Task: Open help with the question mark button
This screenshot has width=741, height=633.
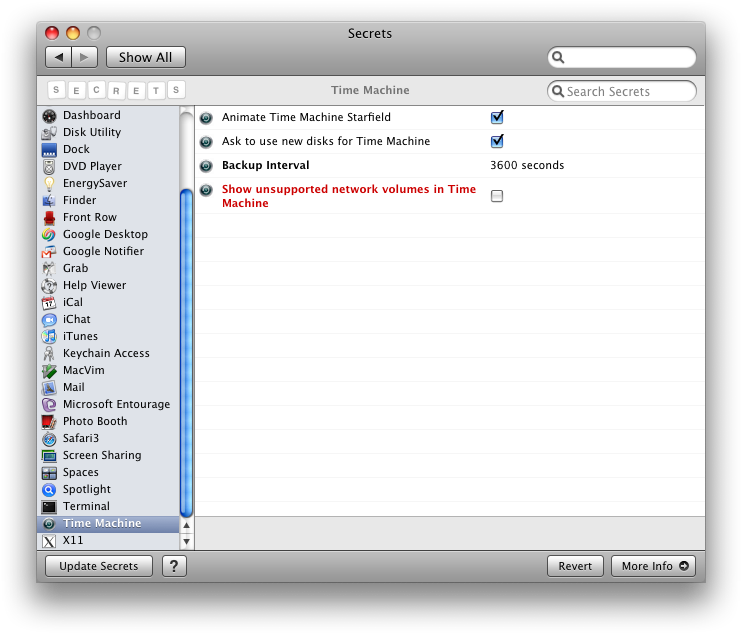Action: (x=174, y=566)
